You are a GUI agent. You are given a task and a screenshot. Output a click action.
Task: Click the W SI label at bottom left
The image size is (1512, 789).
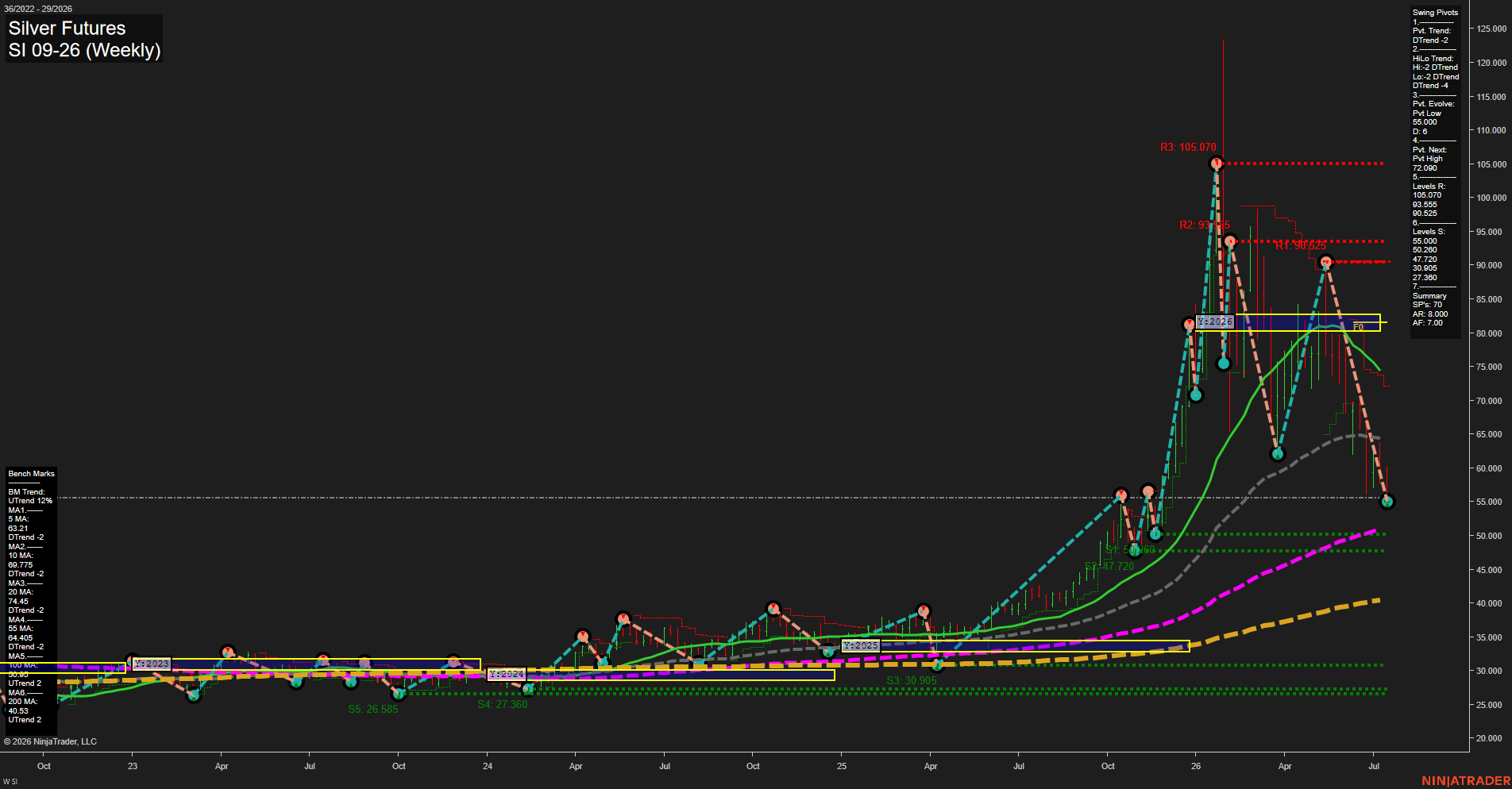[x=10, y=782]
